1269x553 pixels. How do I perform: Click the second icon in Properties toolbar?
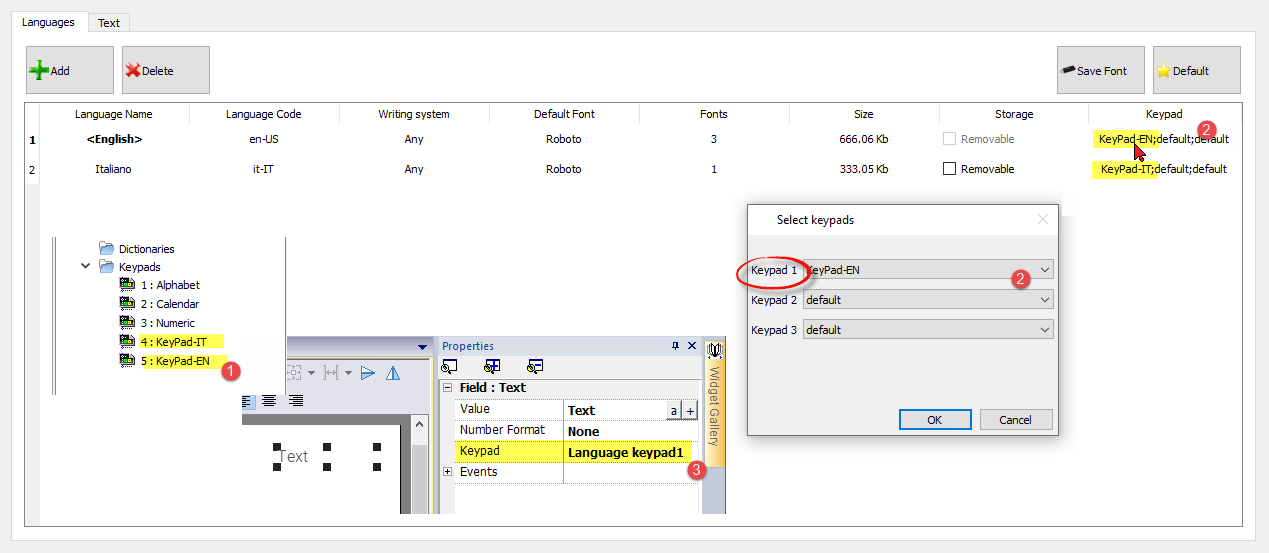[492, 367]
